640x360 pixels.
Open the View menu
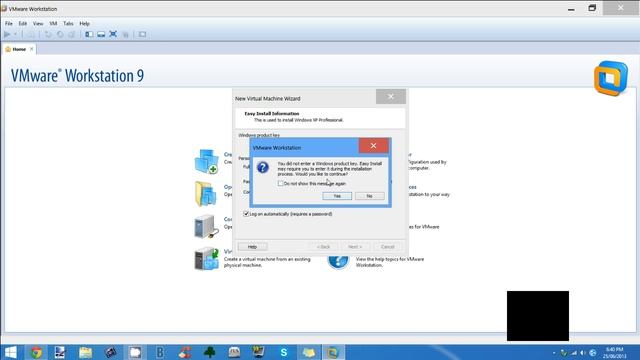pyautogui.click(x=38, y=24)
